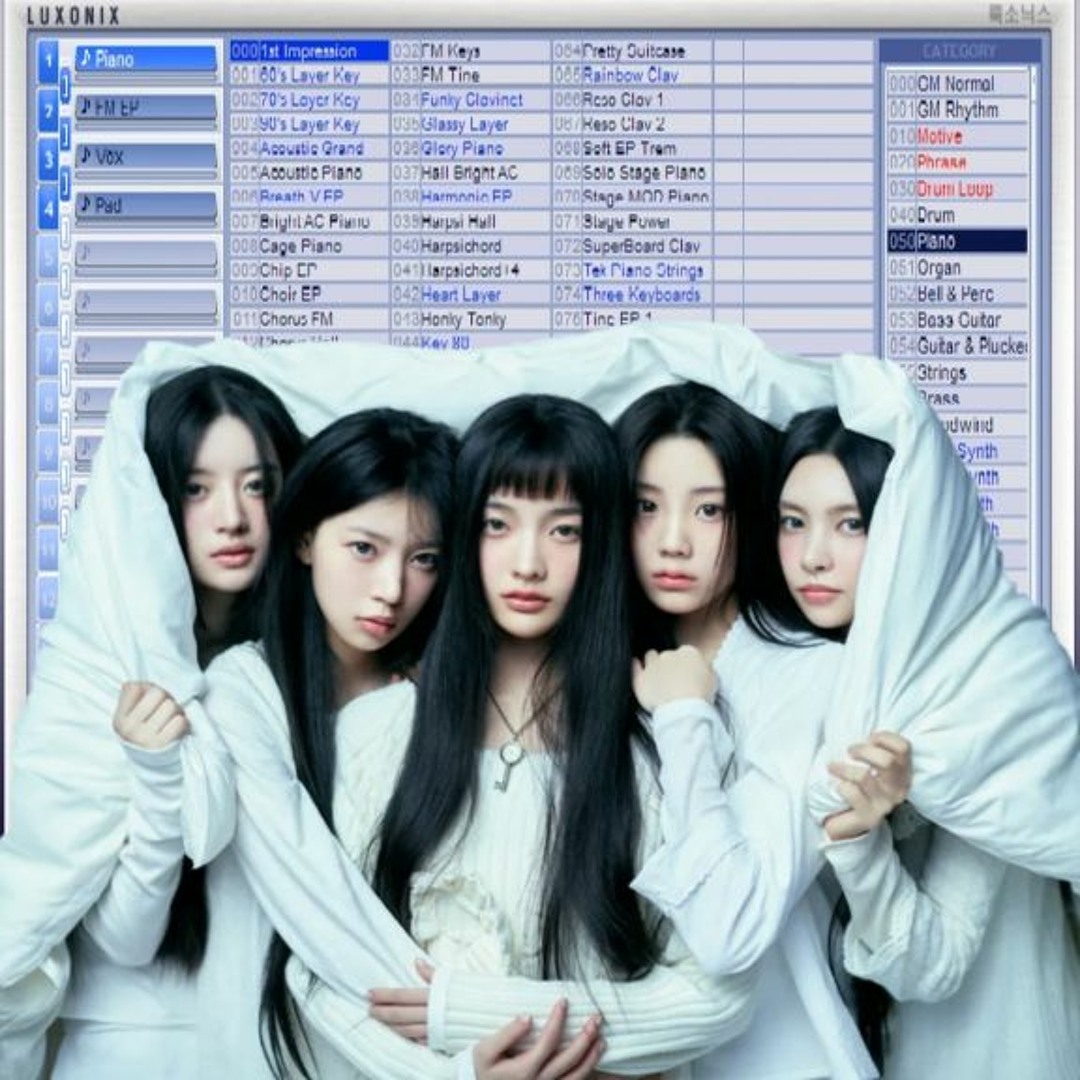The height and width of the screenshot is (1080, 1080).
Task: Select the GM Rhythm category
Action: pos(957,110)
